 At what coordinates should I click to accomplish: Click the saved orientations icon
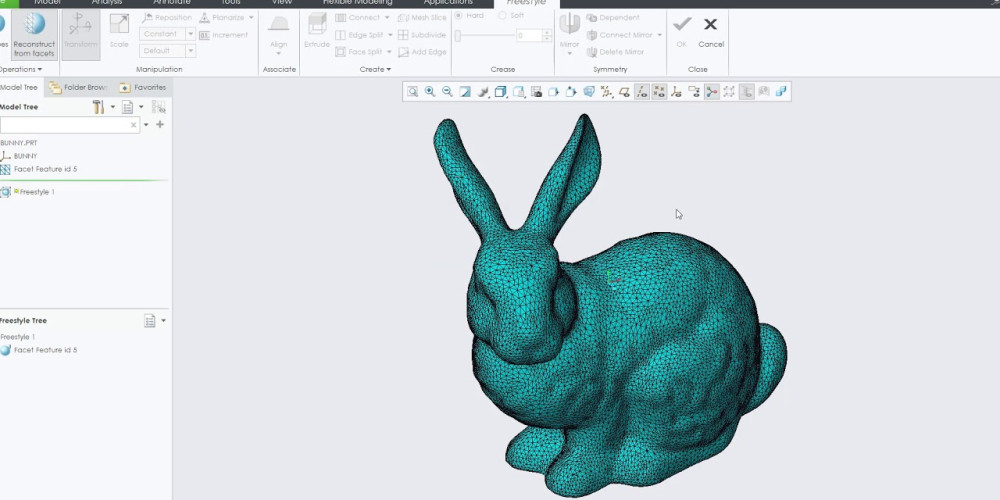click(518, 92)
